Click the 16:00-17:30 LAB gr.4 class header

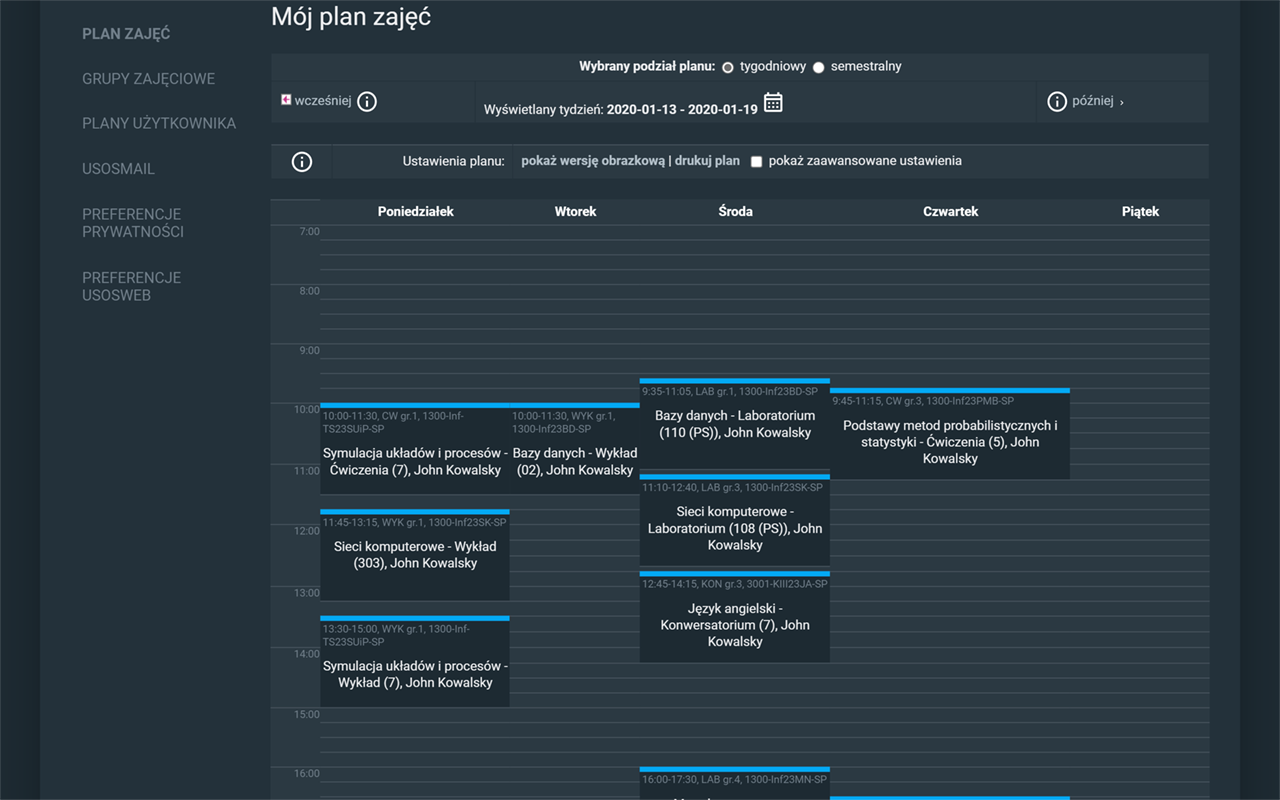pyautogui.click(x=735, y=780)
